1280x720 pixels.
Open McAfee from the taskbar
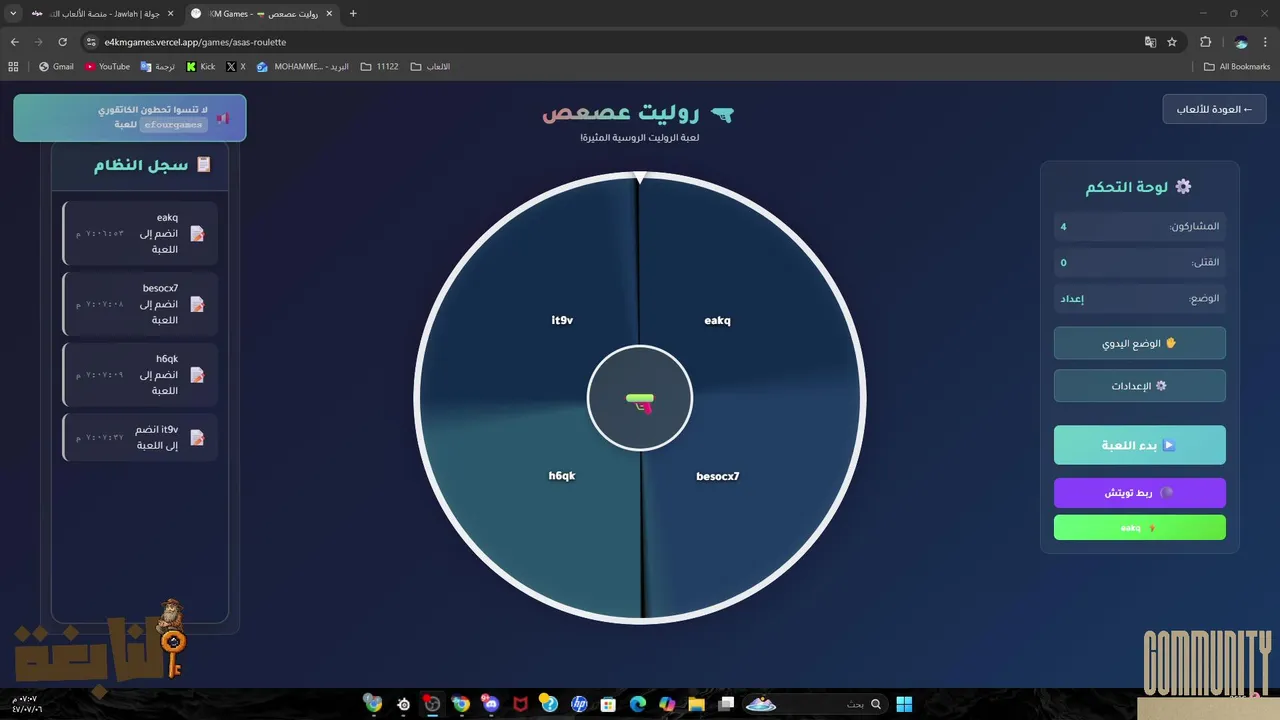click(520, 704)
